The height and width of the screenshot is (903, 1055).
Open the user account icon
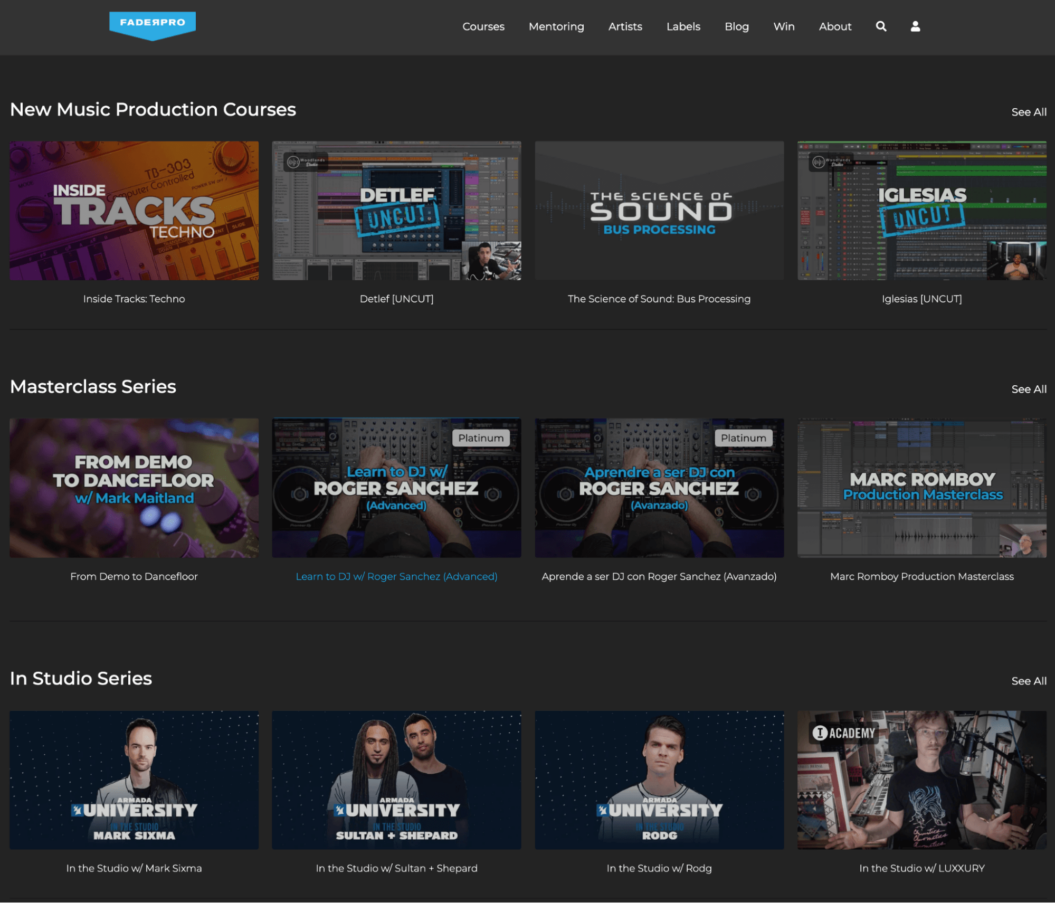915,26
